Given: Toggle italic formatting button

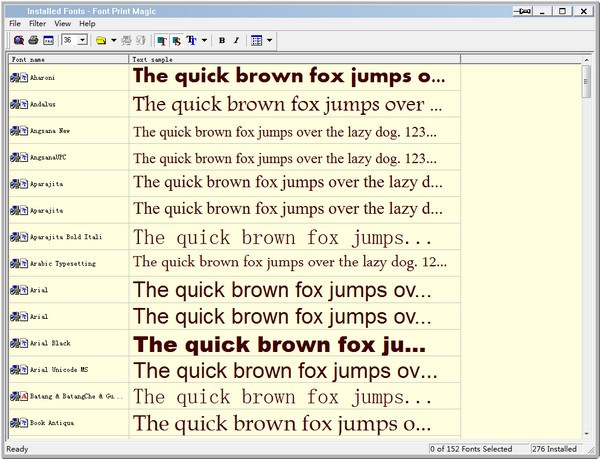Looking at the screenshot, I should 236,40.
